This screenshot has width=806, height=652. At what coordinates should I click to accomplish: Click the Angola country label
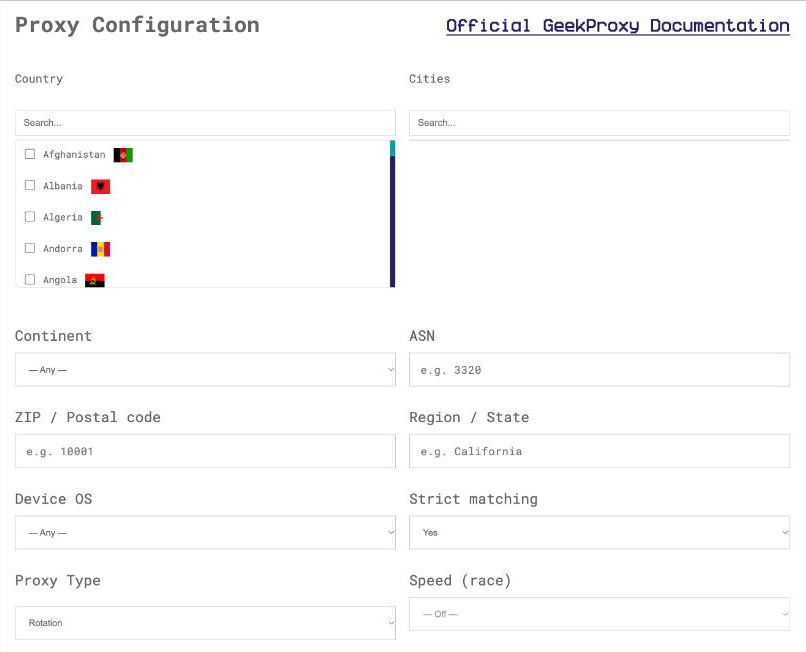click(x=60, y=280)
